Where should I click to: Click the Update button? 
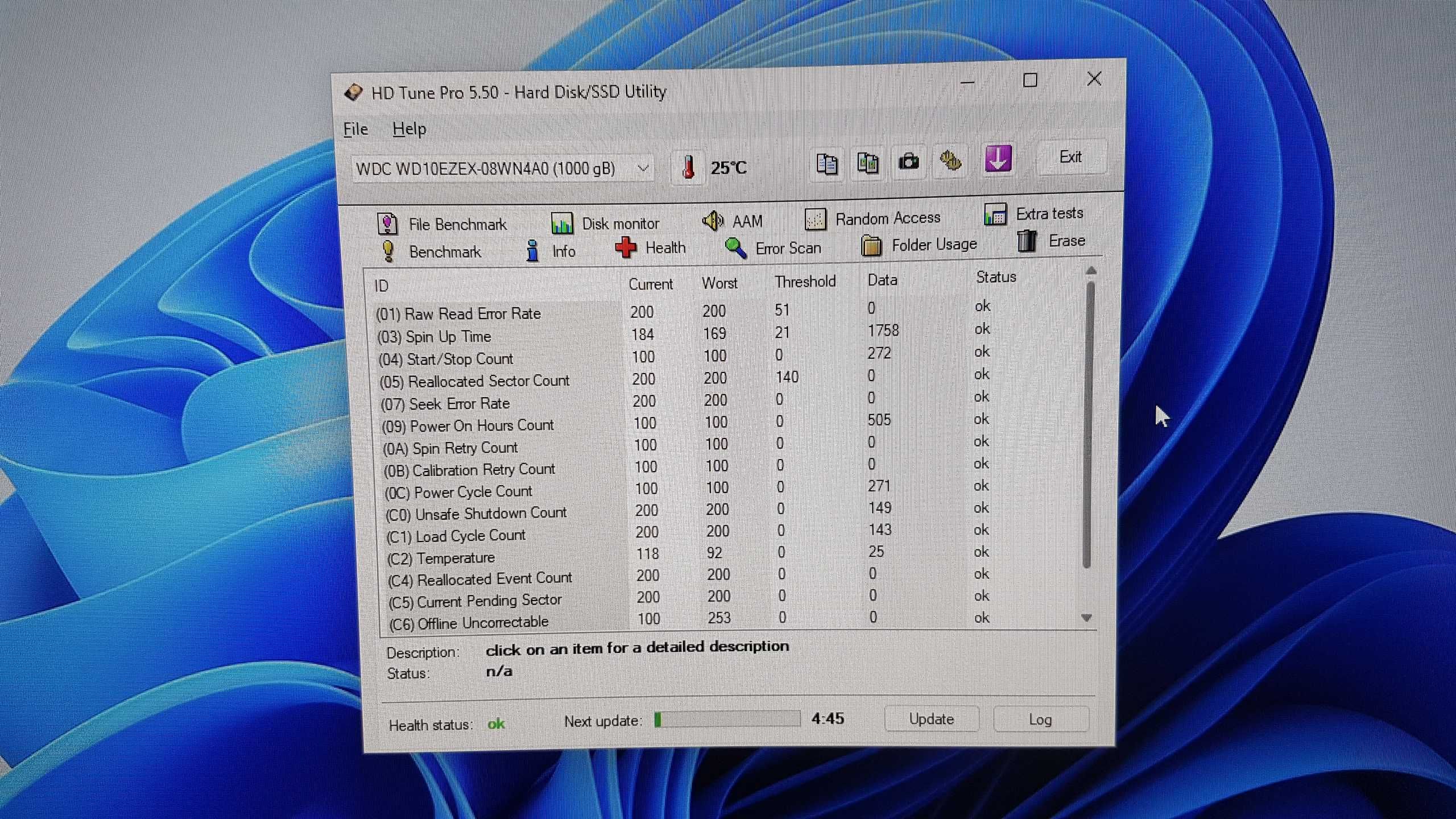coord(931,719)
